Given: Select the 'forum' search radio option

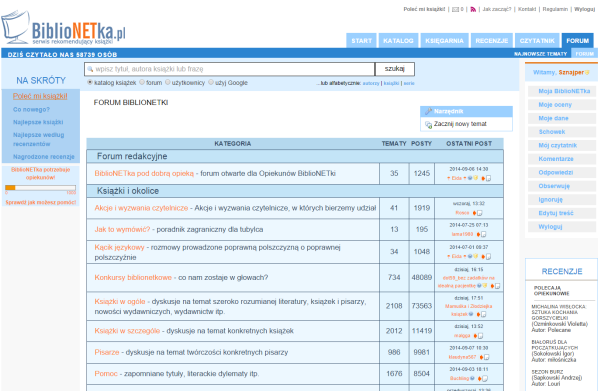Looking at the screenshot, I should (x=142, y=82).
